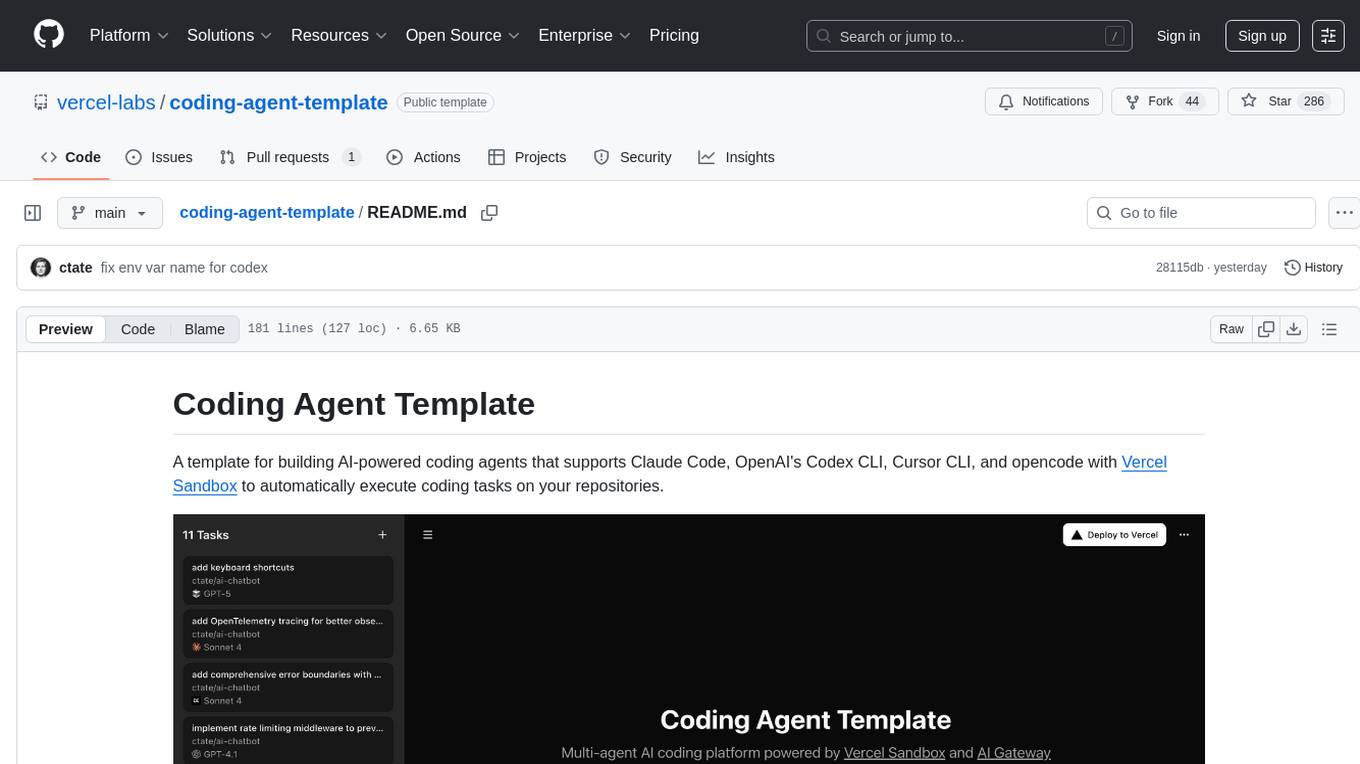The height and width of the screenshot is (764, 1360).
Task: Click the Sign up button
Action: point(1262,35)
